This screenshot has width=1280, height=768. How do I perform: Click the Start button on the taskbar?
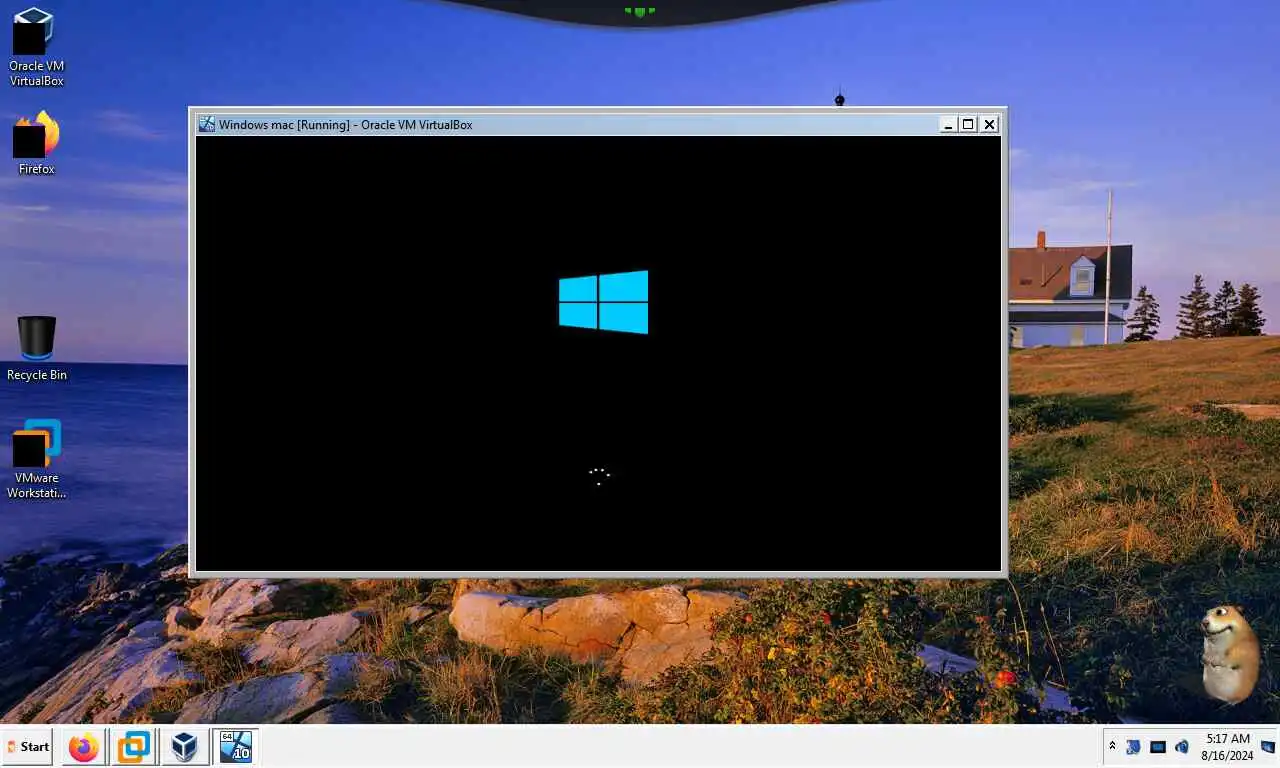27,746
